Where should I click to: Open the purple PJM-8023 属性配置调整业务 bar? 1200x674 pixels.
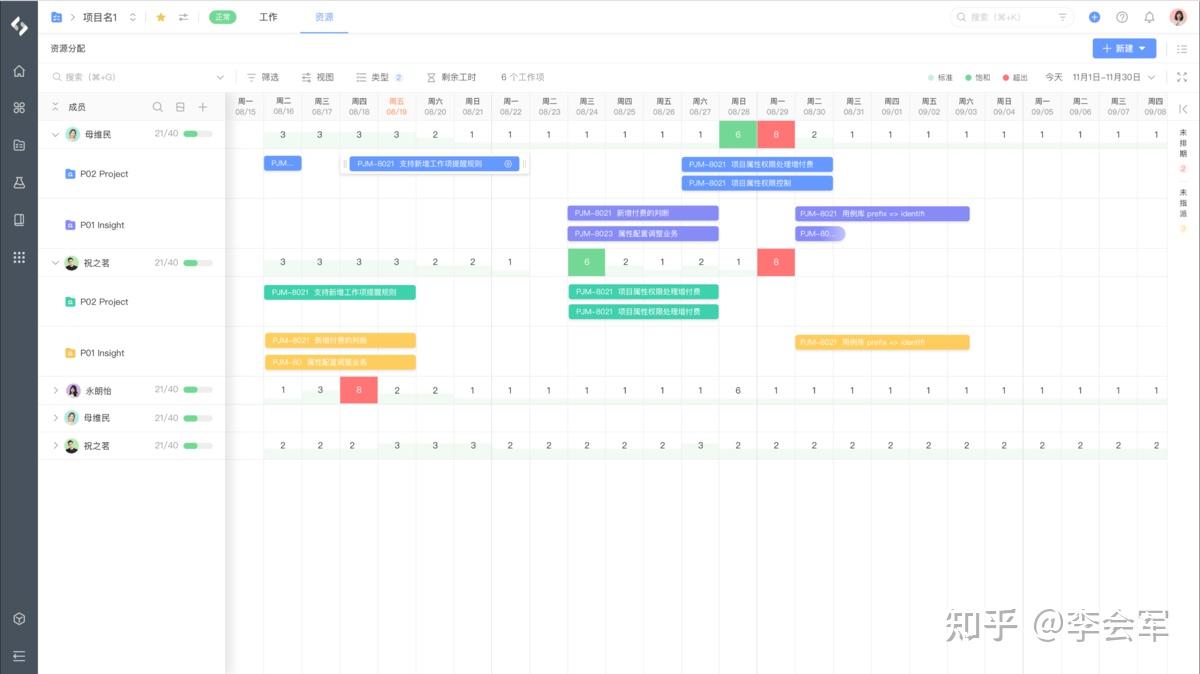pos(643,233)
